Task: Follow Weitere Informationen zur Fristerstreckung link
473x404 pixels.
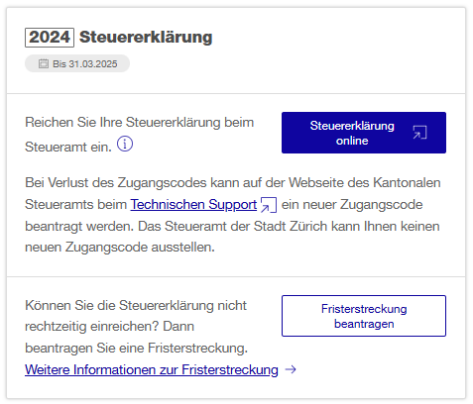Action: 152,369
